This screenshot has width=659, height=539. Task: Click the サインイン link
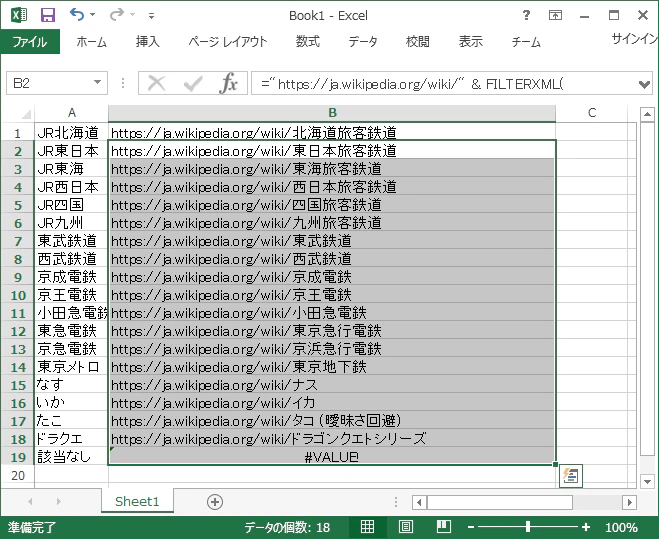(635, 39)
